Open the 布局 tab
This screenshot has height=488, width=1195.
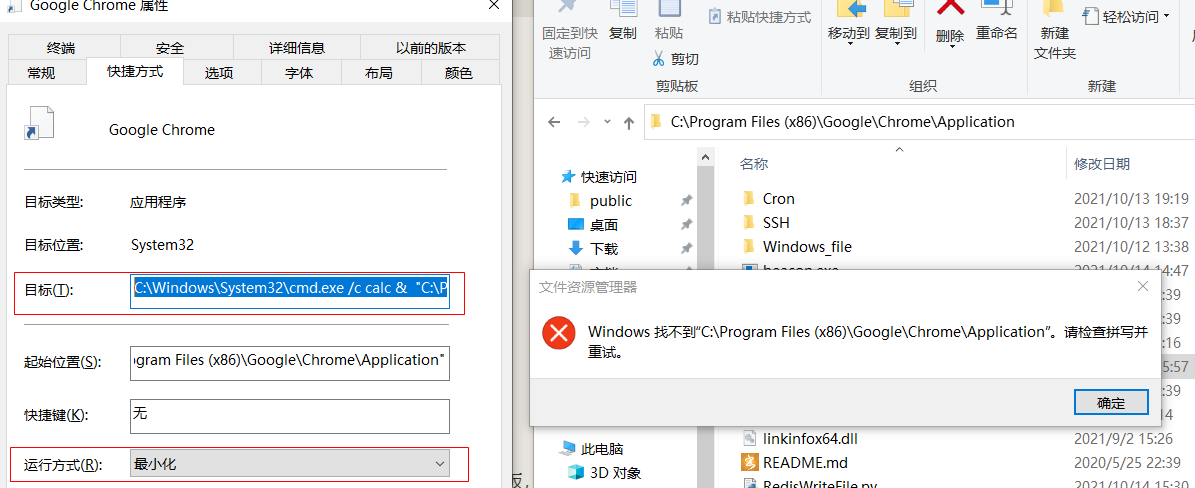pyautogui.click(x=379, y=73)
